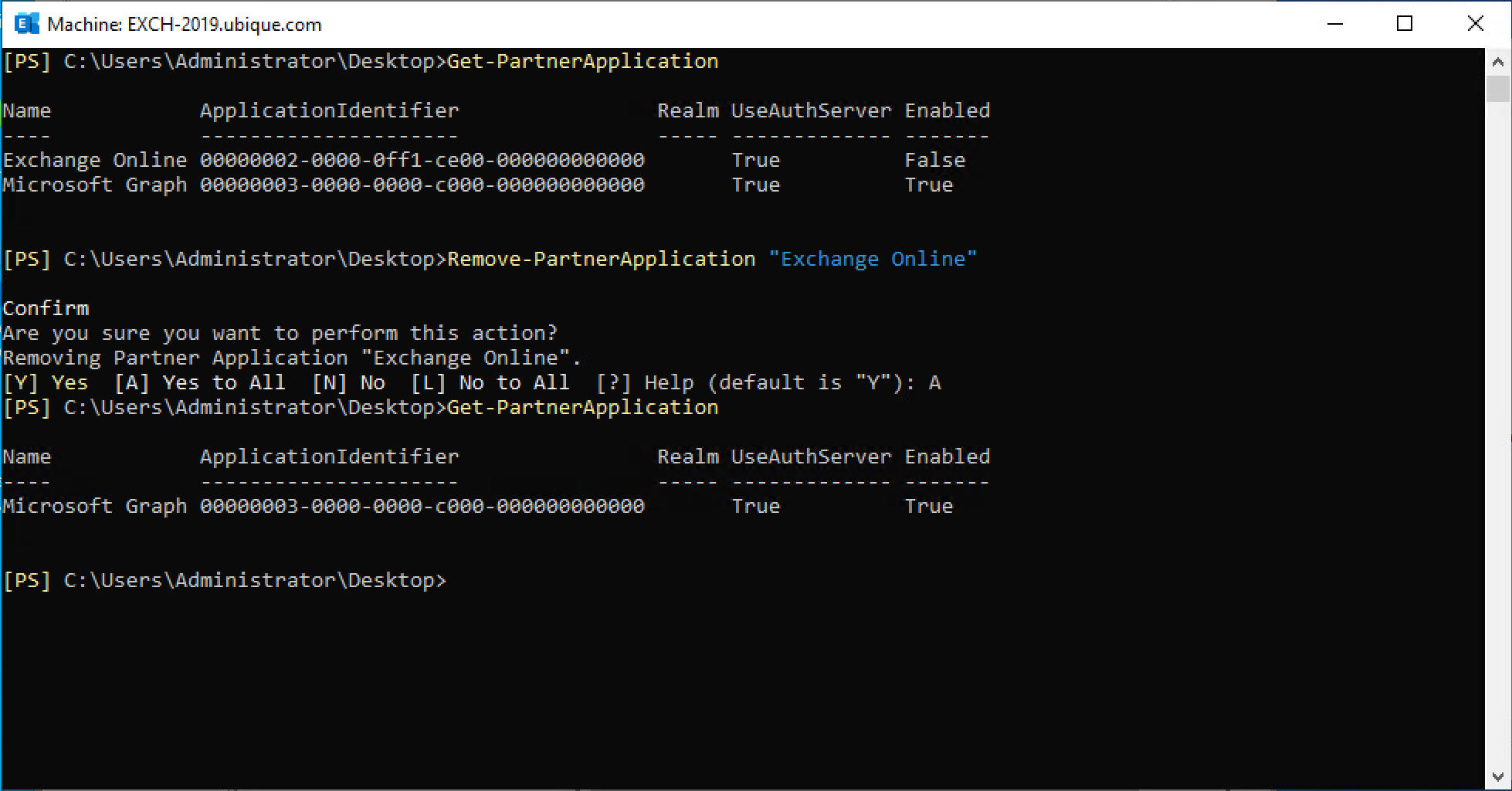Click the scrollbar down arrow
Viewport: 1512px width, 791px height.
[x=1497, y=776]
